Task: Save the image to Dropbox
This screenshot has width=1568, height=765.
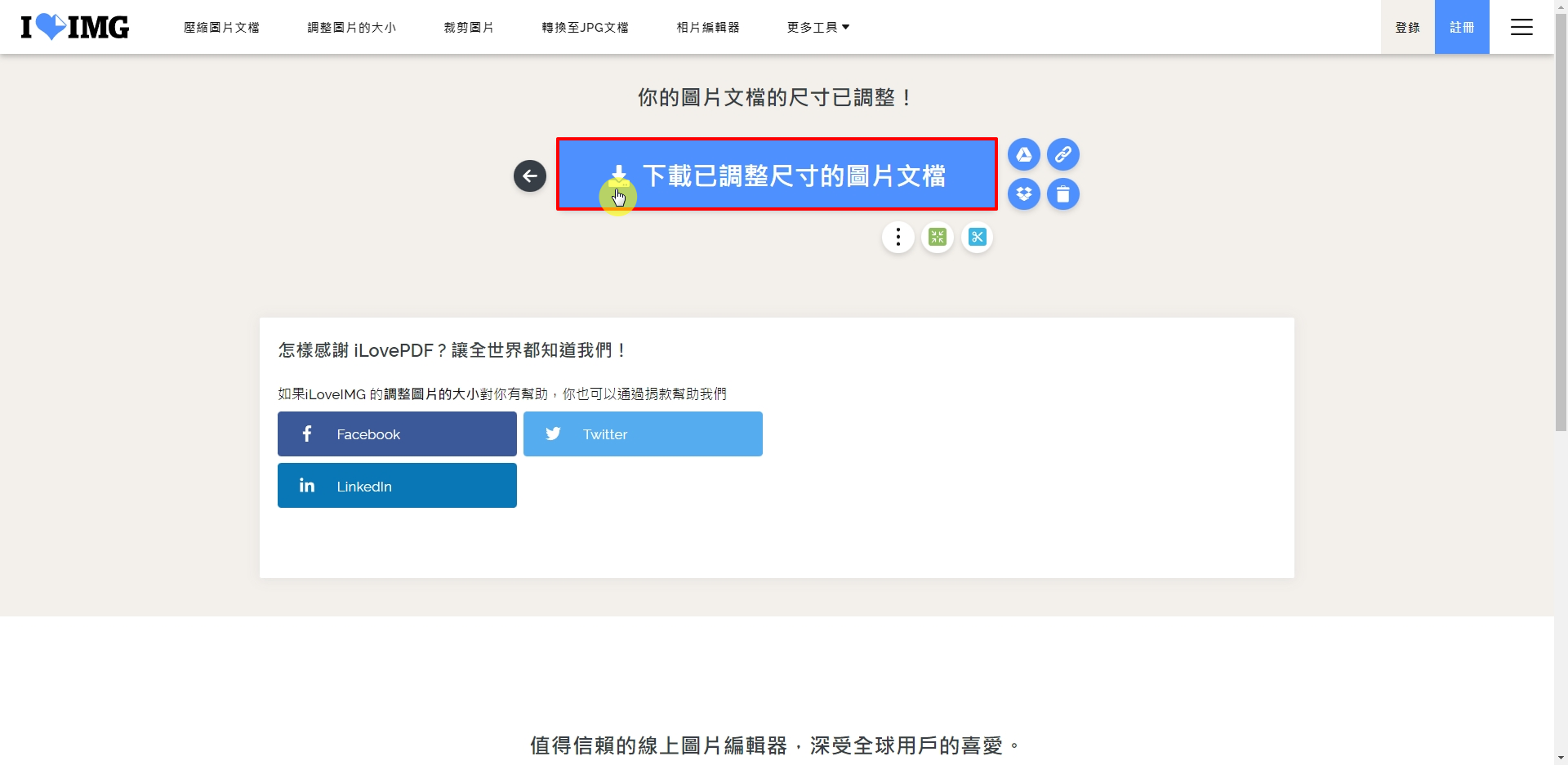Action: tap(1023, 194)
